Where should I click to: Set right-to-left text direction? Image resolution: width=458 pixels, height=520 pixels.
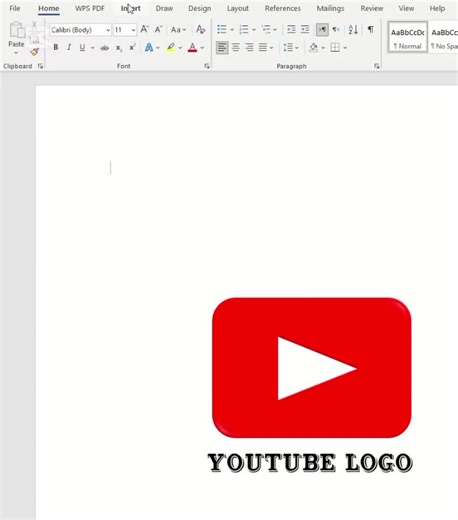[336, 30]
